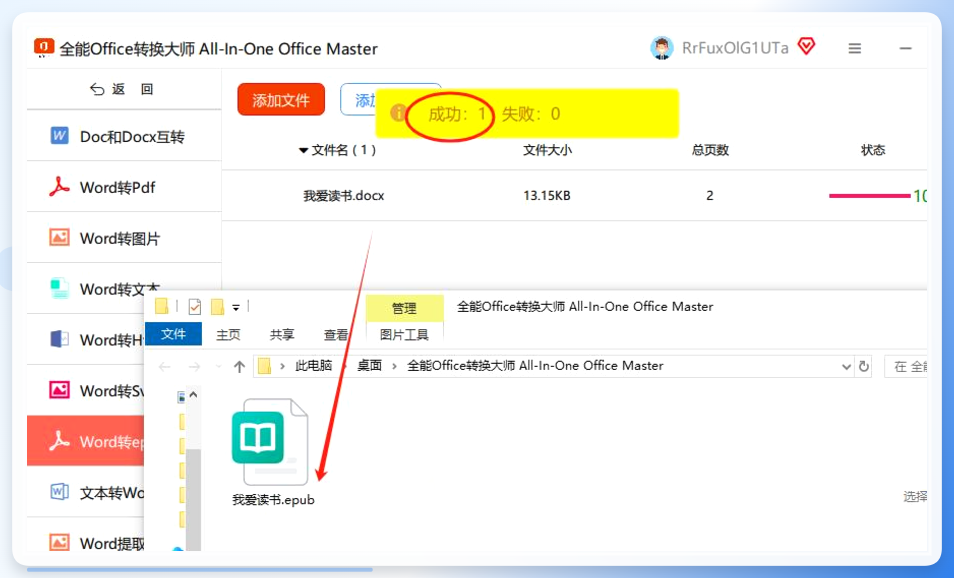The height and width of the screenshot is (578, 954).
Task: Click the 总页数 column header
Action: pyautogui.click(x=710, y=150)
